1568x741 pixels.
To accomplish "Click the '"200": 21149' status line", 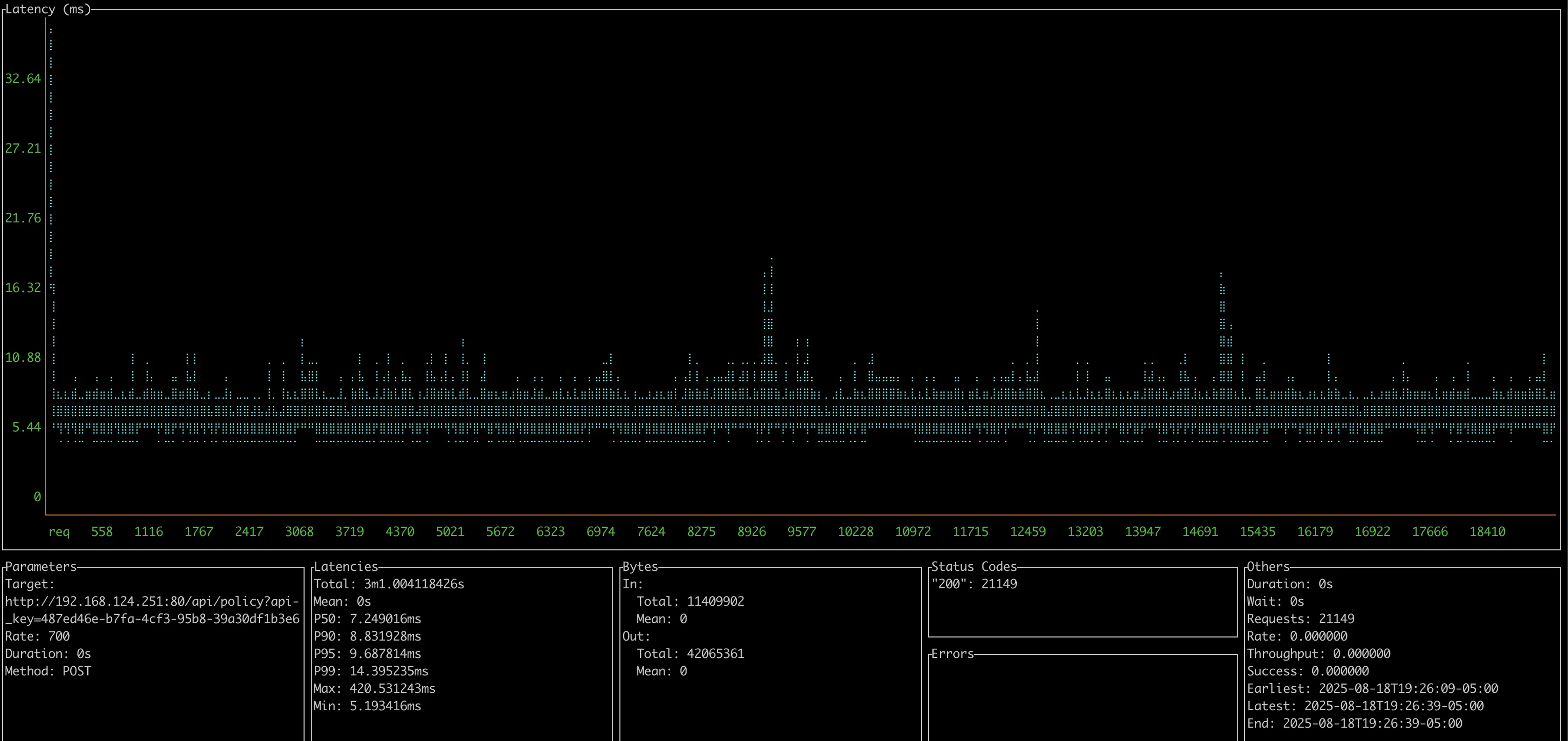I will pyautogui.click(x=974, y=585).
